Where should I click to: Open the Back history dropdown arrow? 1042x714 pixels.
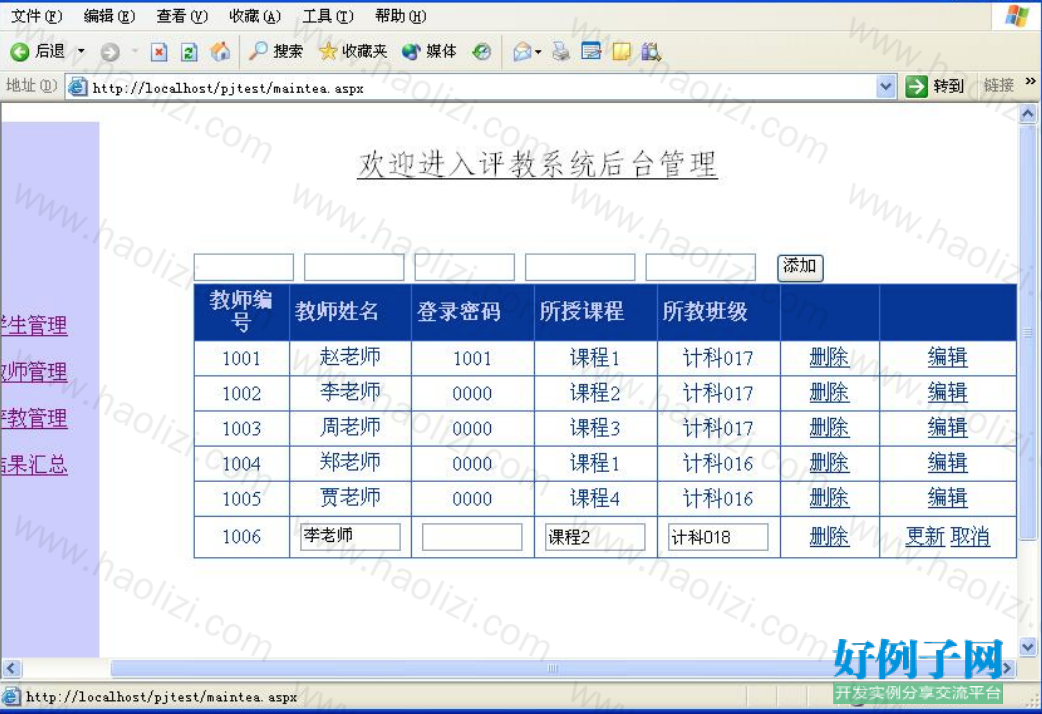coord(81,51)
